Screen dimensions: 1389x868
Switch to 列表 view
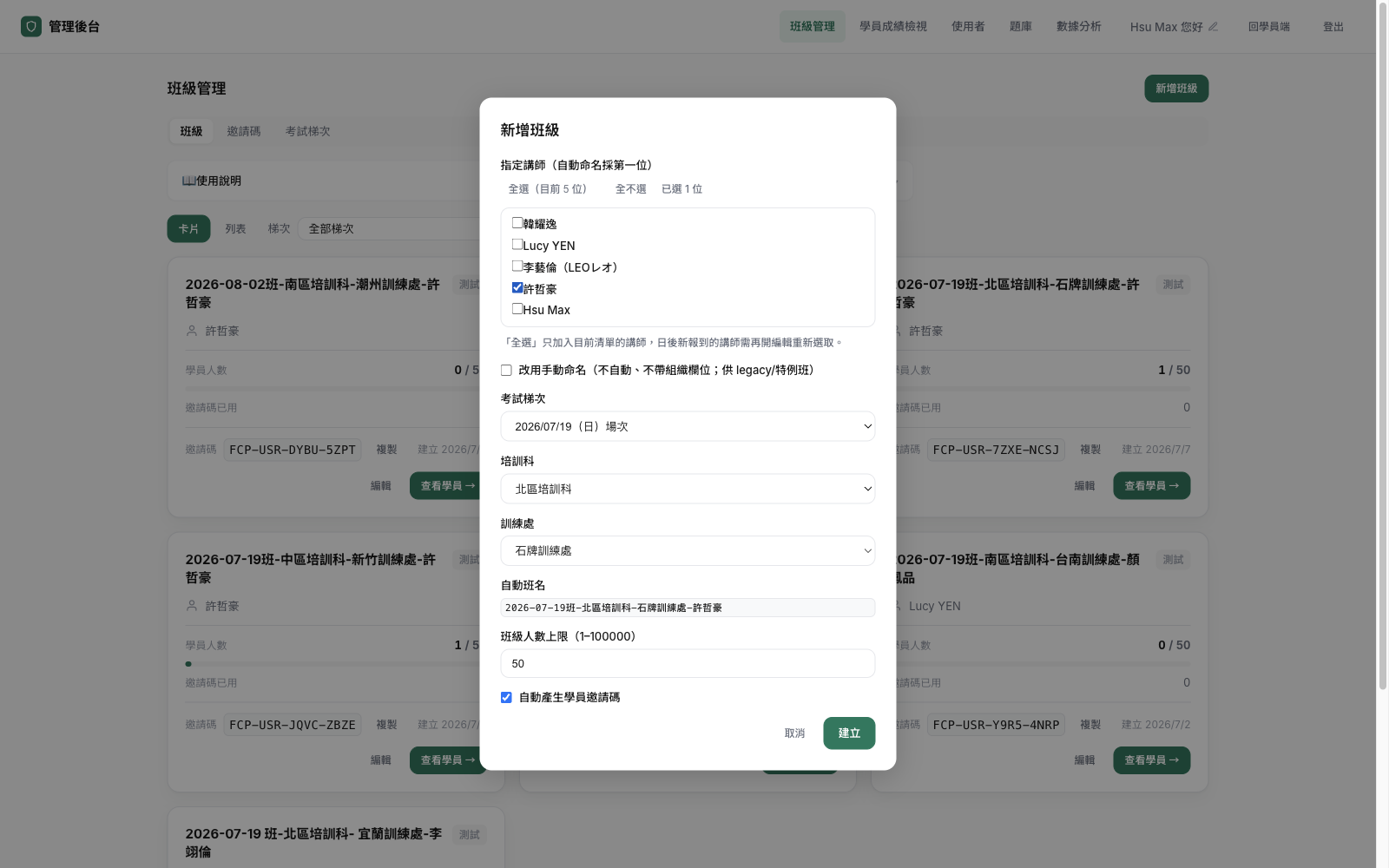235,228
